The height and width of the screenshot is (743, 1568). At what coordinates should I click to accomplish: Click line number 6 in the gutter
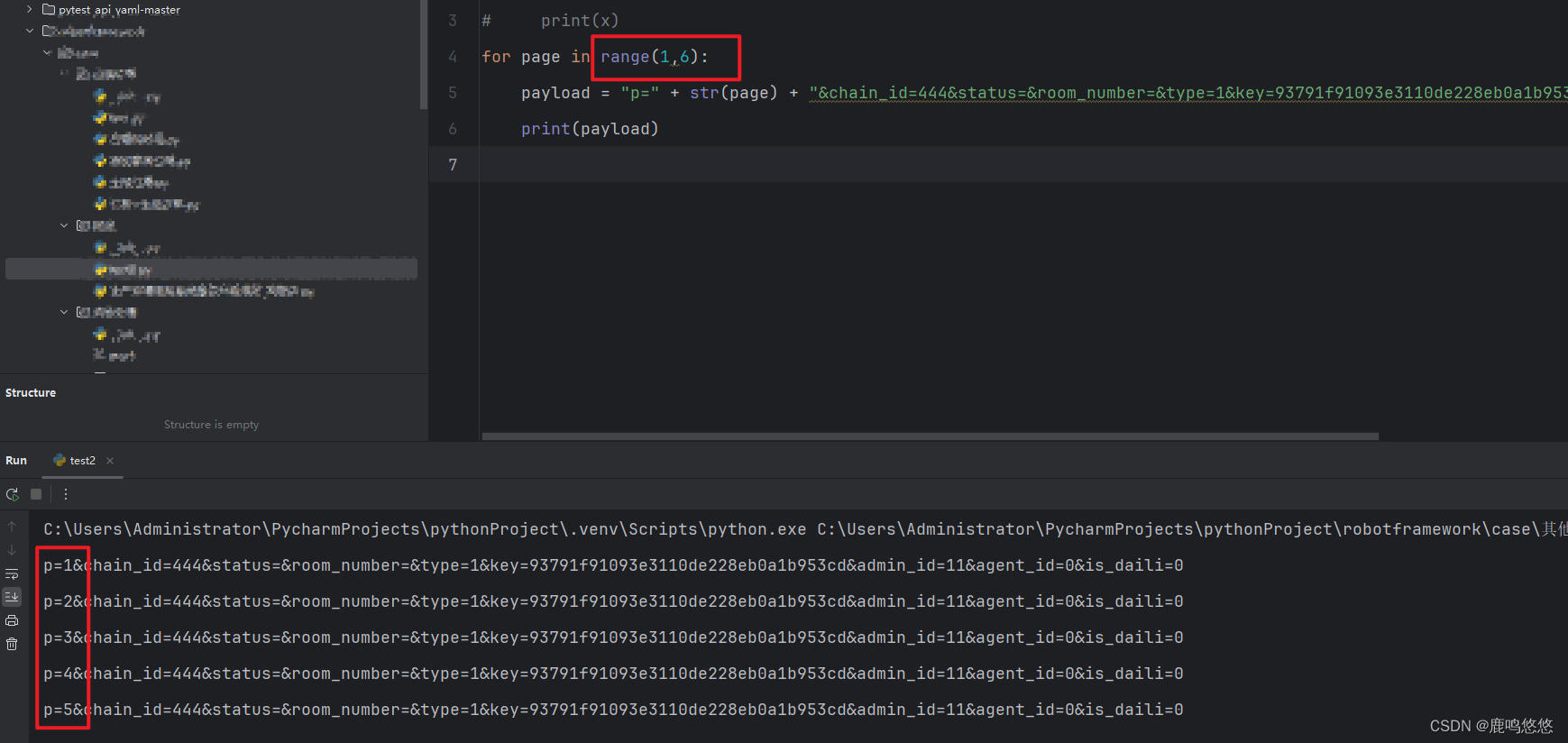click(453, 129)
